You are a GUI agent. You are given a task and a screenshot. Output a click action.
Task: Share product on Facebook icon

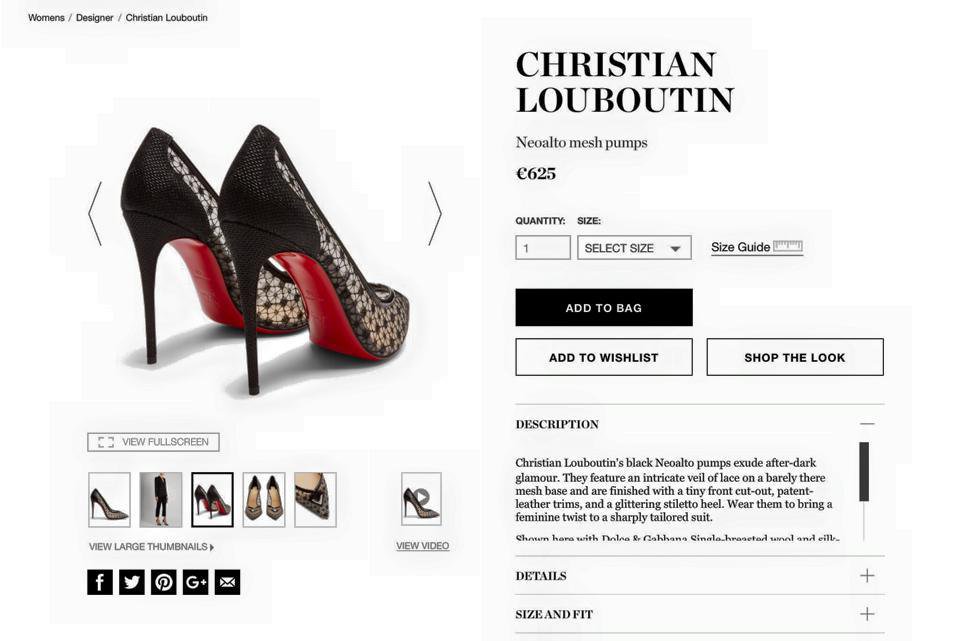coord(100,582)
